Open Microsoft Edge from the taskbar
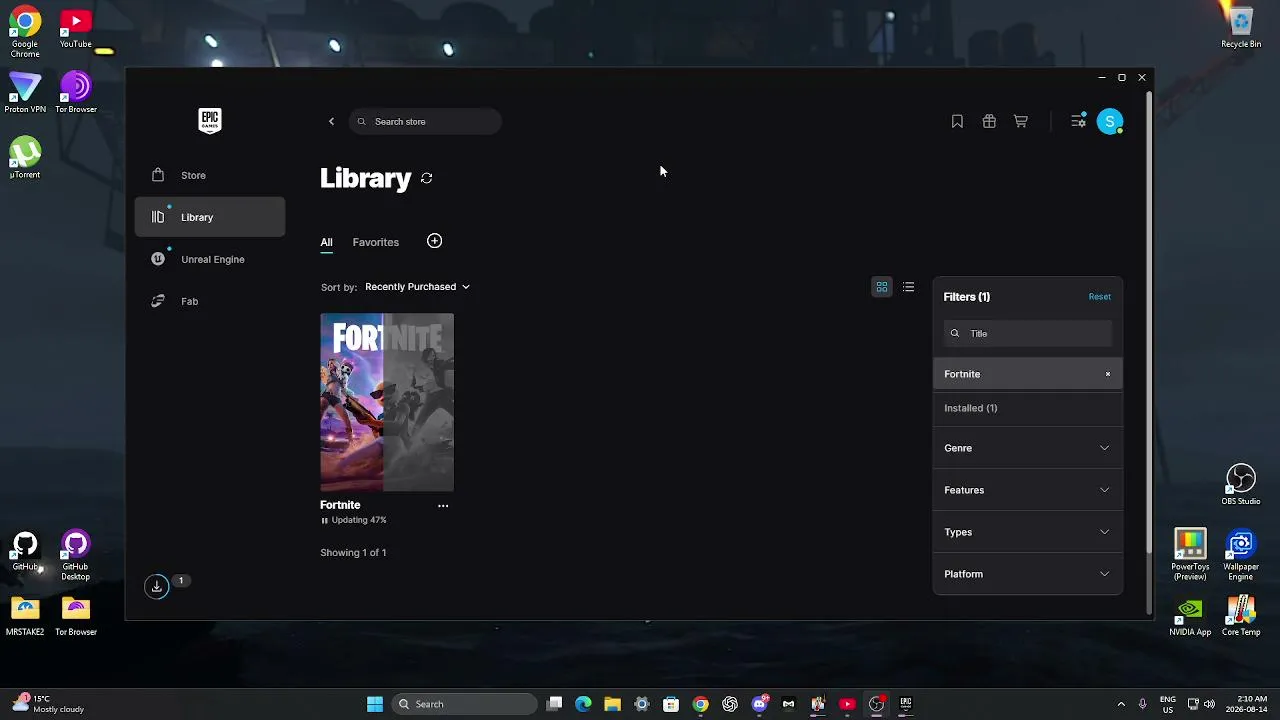 pyautogui.click(x=583, y=704)
